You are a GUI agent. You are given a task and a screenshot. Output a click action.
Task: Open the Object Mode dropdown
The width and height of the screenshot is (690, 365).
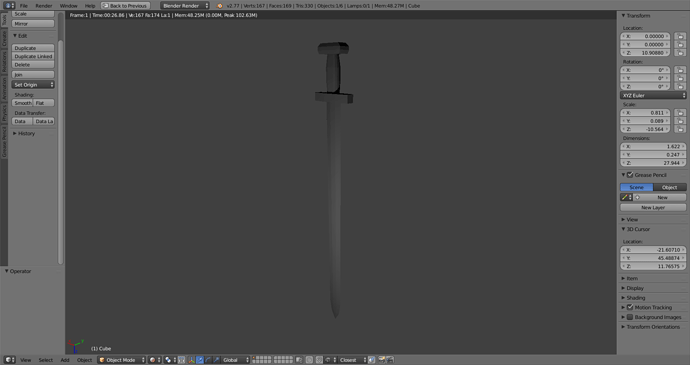[121, 360]
